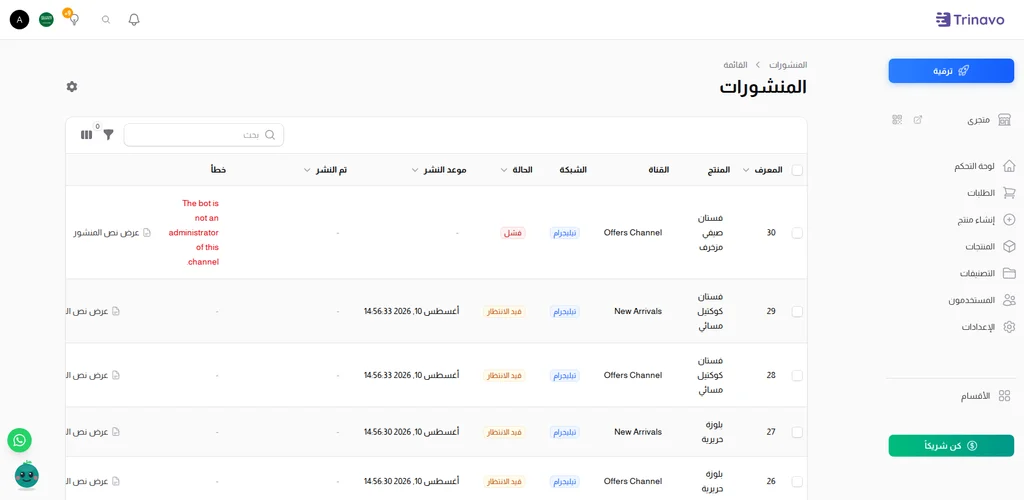The width and height of the screenshot is (1024, 500).
Task: Click document icon in row 30
Action: pyautogui.click(x=147, y=233)
